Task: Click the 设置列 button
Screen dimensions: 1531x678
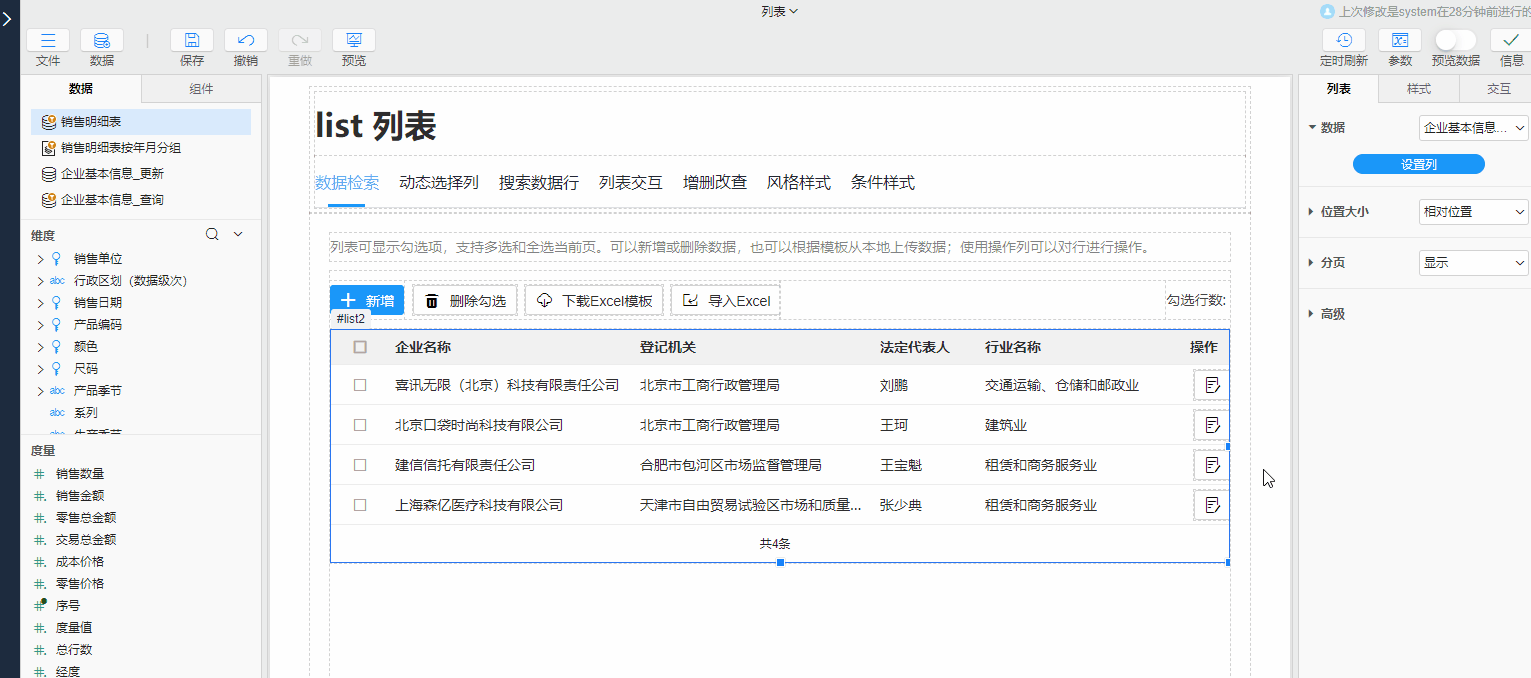Action: pyautogui.click(x=1418, y=165)
